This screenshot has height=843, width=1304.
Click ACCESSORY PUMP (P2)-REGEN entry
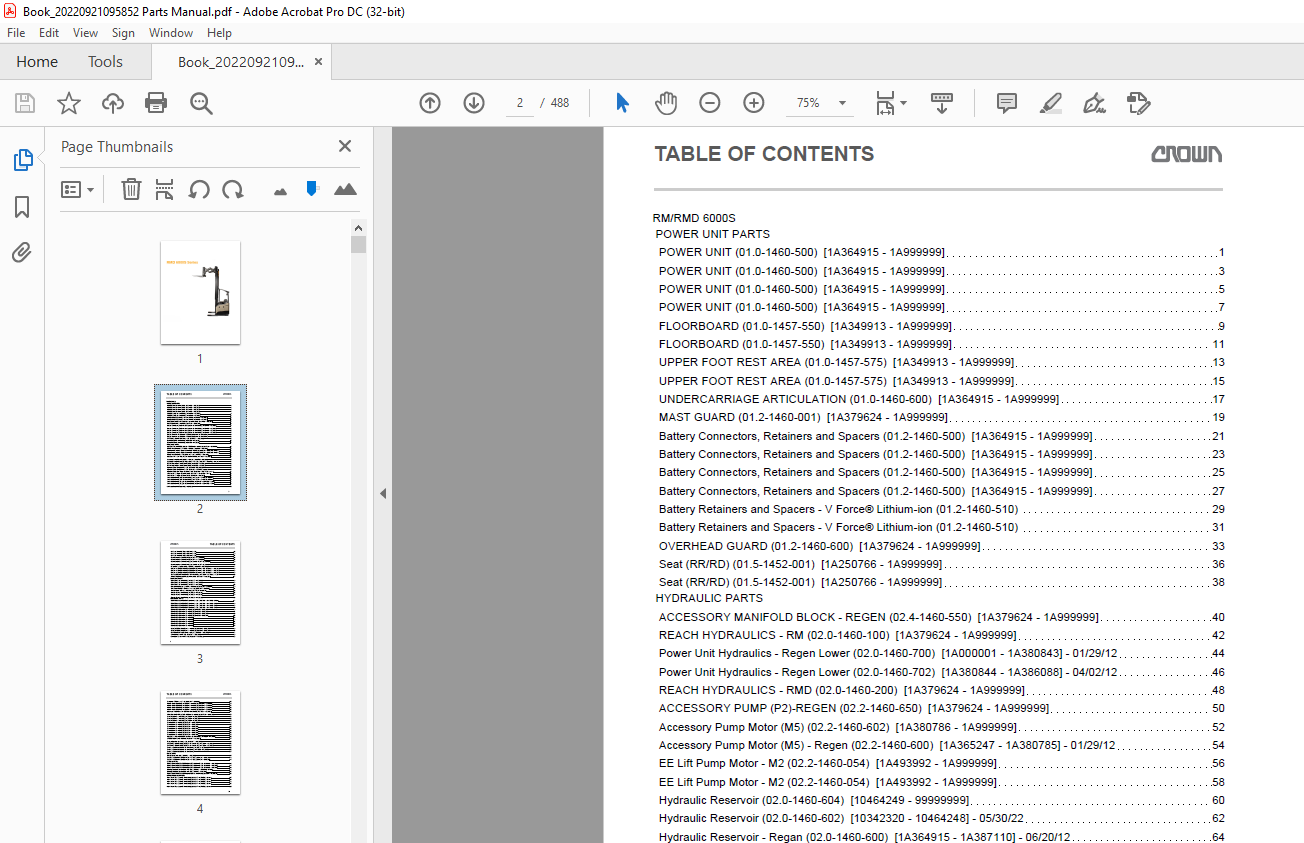[941, 708]
